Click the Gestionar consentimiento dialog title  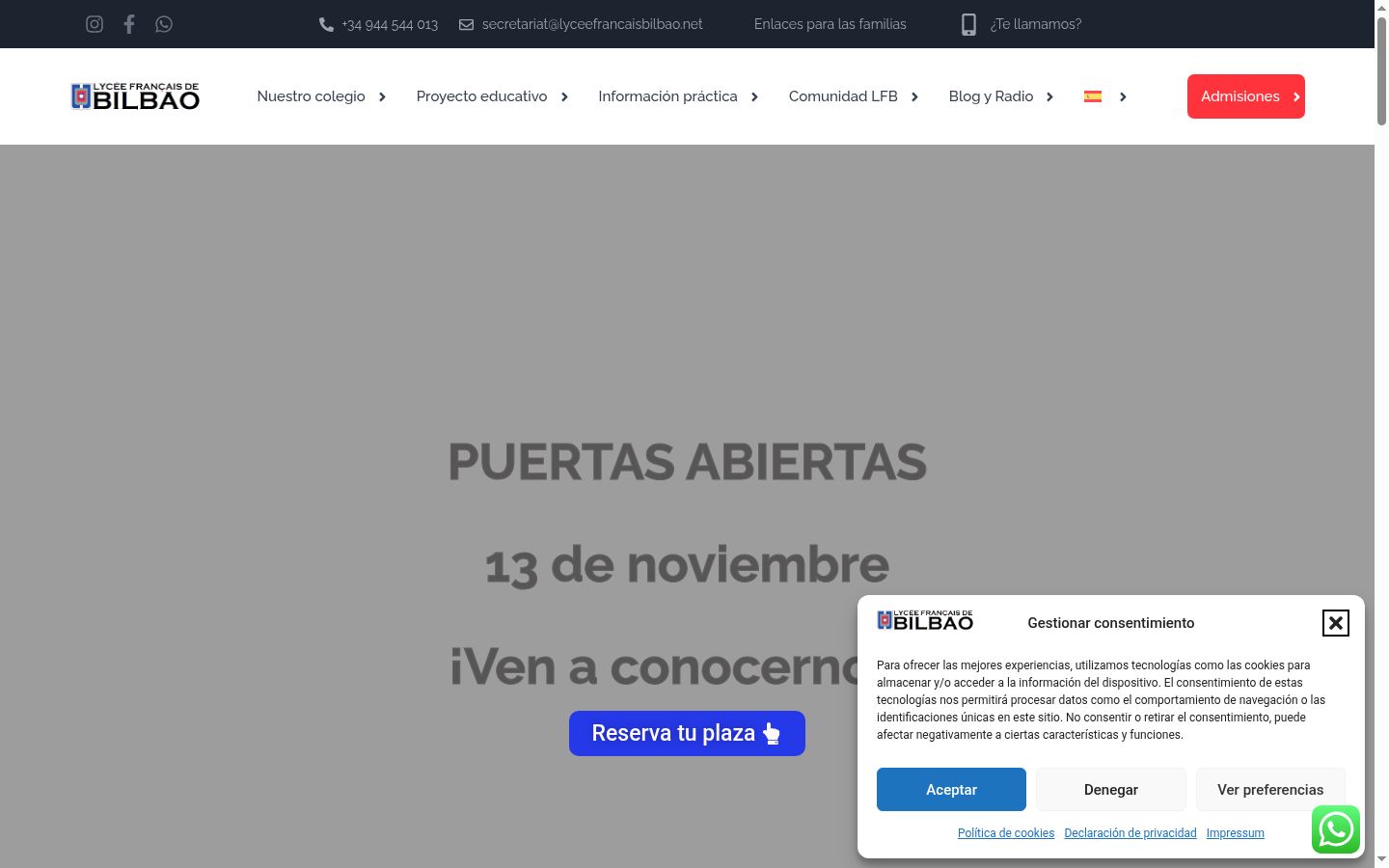[1111, 623]
